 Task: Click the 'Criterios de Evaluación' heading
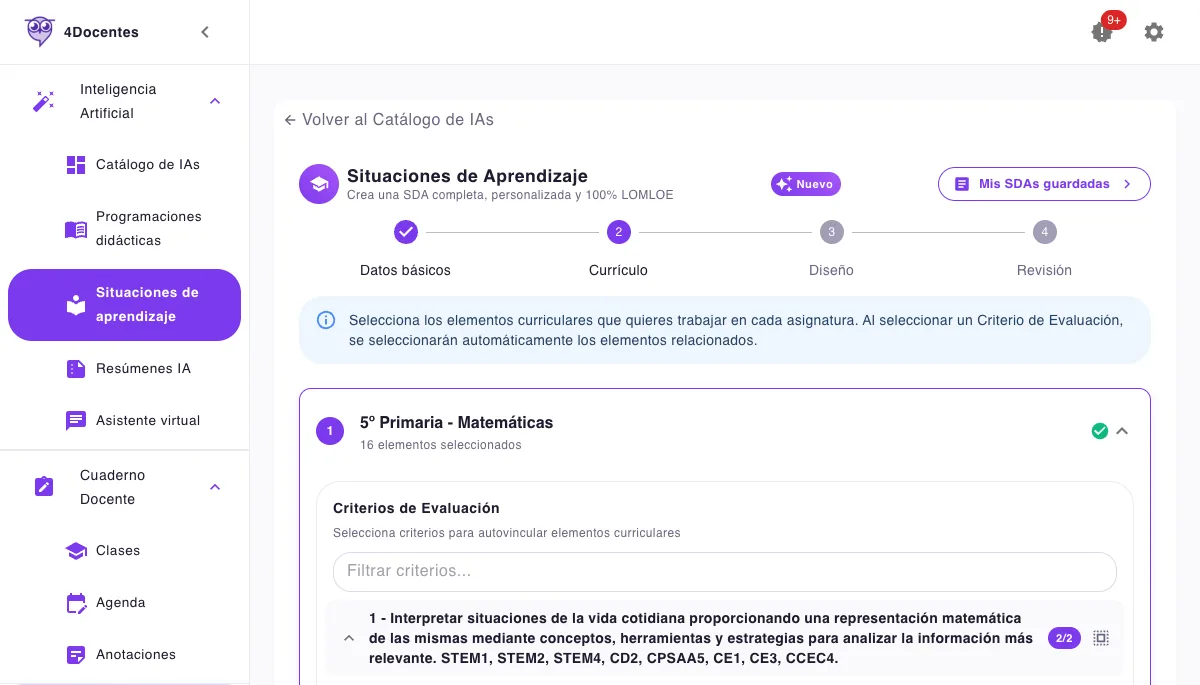click(x=416, y=508)
